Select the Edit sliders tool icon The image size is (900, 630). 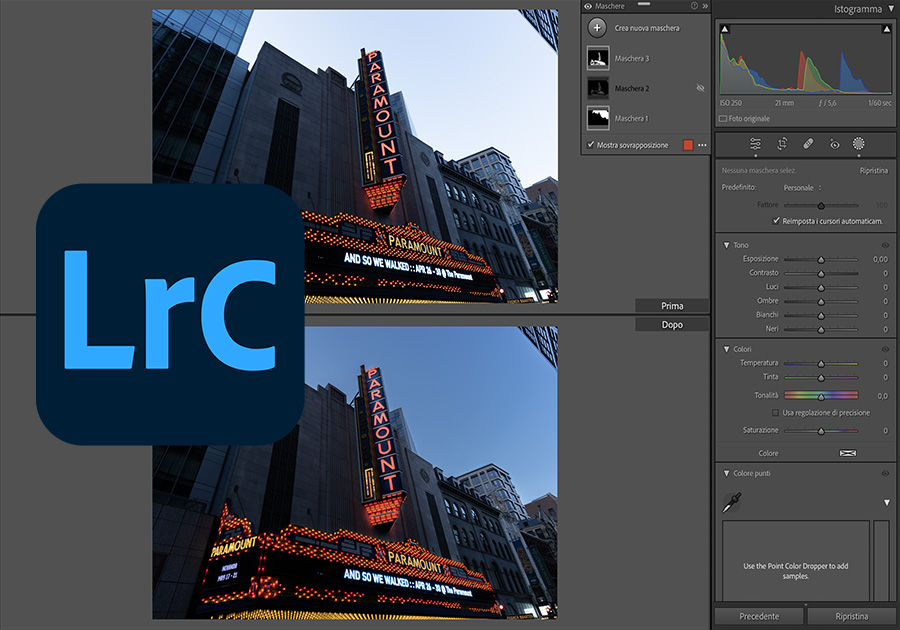pyautogui.click(x=755, y=144)
